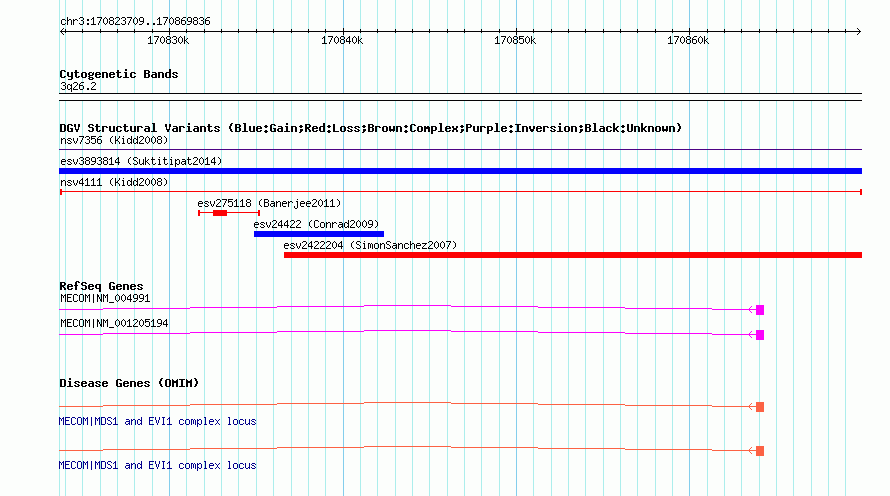Viewport: 890px width, 496px height.
Task: Select the blue esv24422 gain bar
Action: (x=319, y=234)
